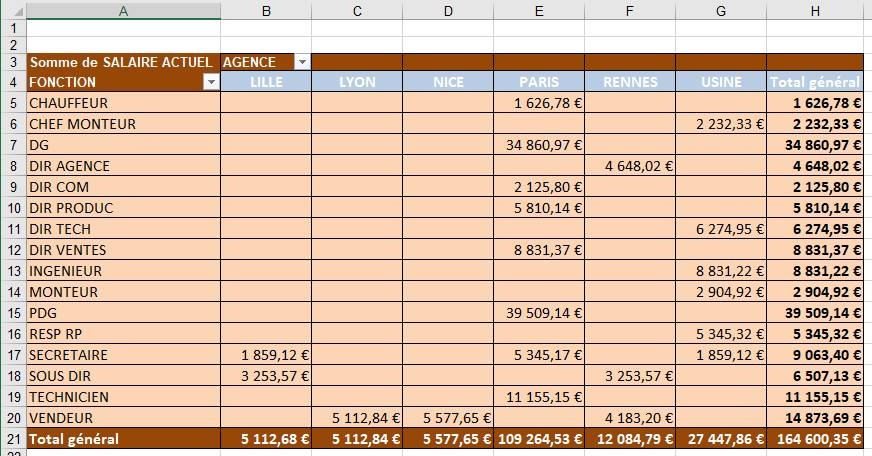Click the USINE column label cell
872x456 pixels.
(720, 82)
